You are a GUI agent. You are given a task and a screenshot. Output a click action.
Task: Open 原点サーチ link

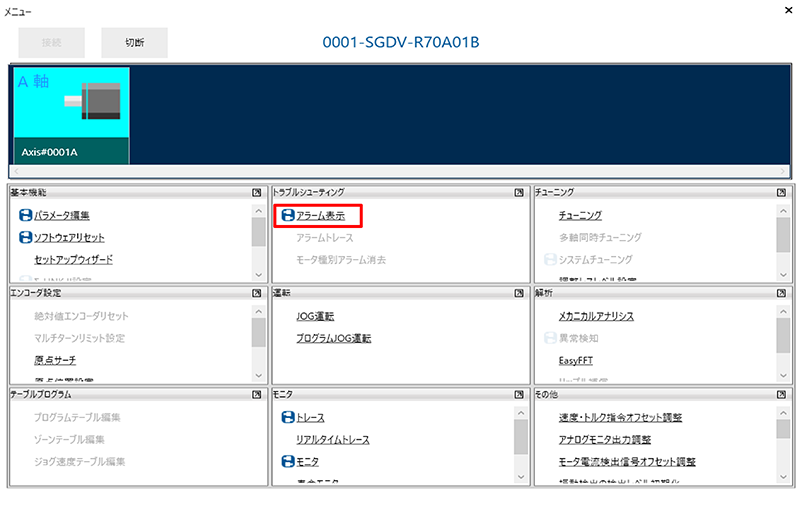click(x=55, y=360)
